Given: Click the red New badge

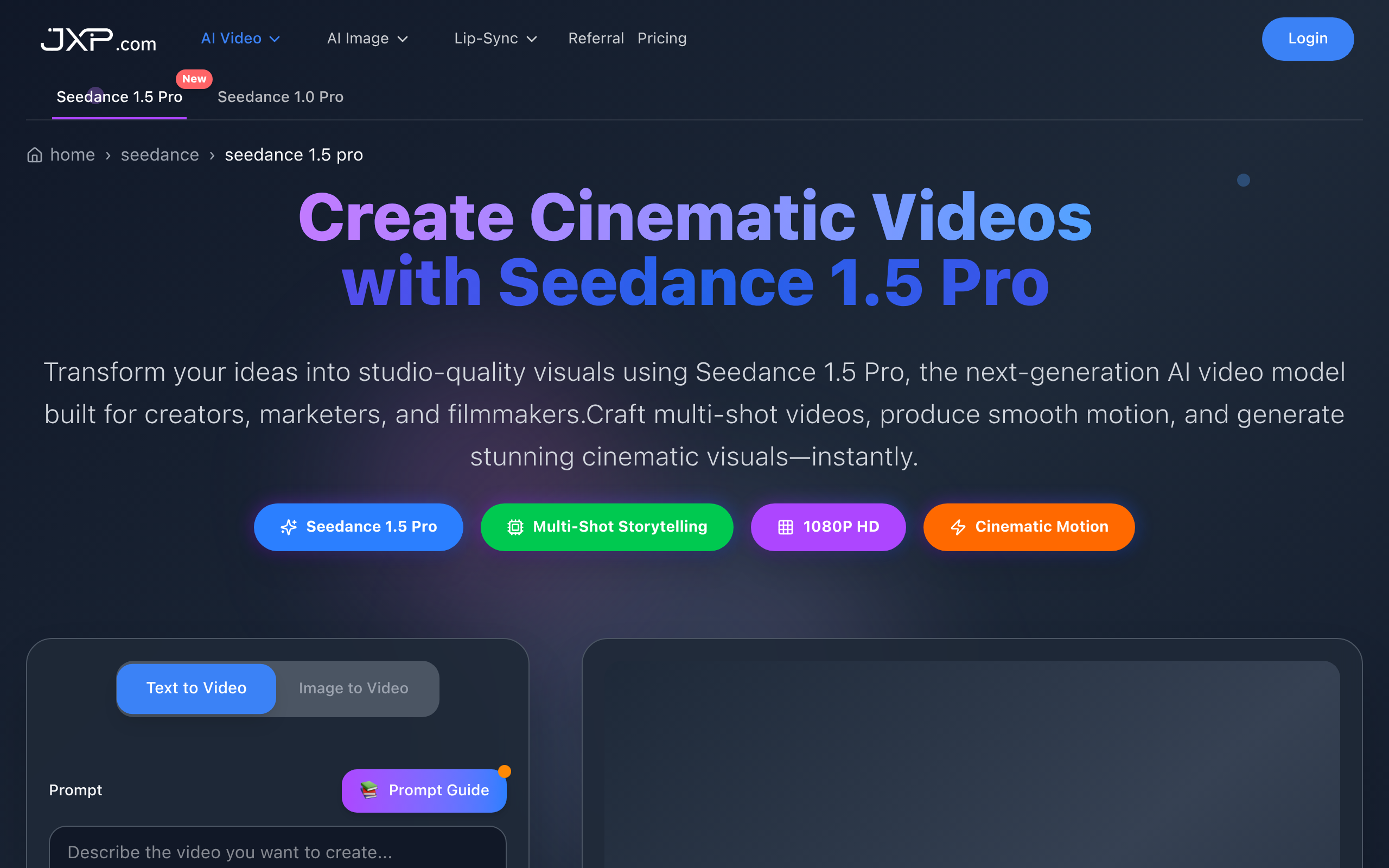Looking at the screenshot, I should click(194, 79).
